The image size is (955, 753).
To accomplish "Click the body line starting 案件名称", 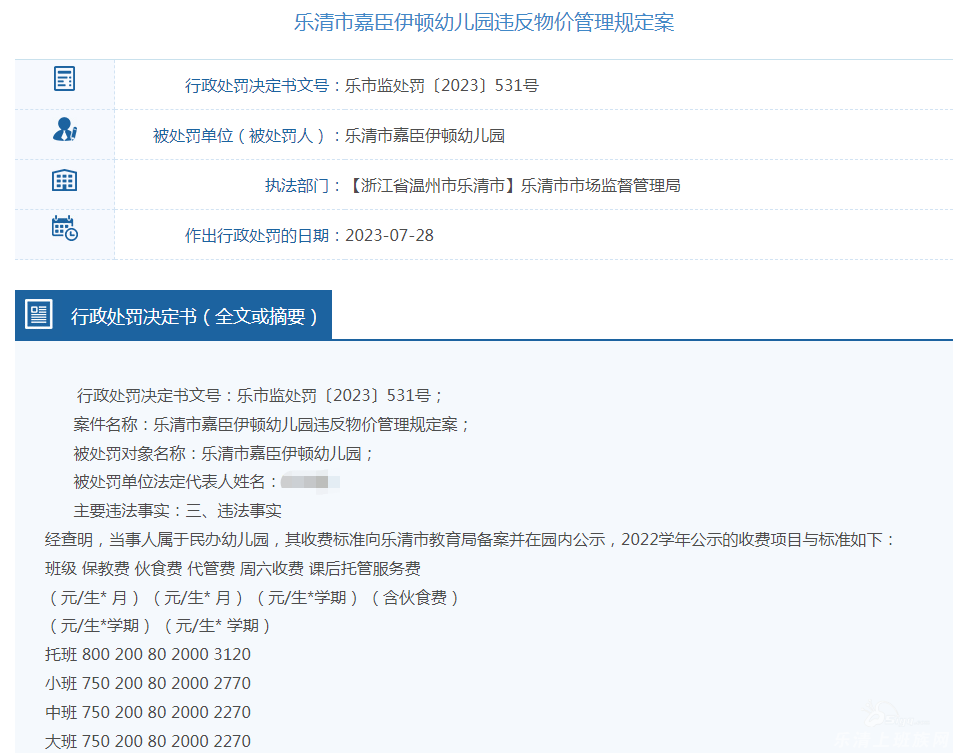I will [x=271, y=425].
